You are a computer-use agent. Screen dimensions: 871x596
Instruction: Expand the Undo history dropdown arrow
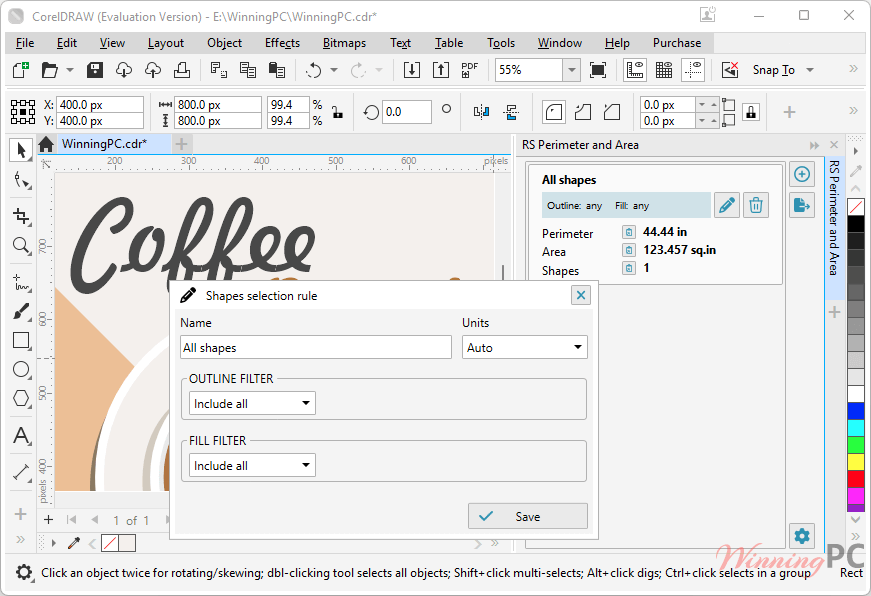334,70
